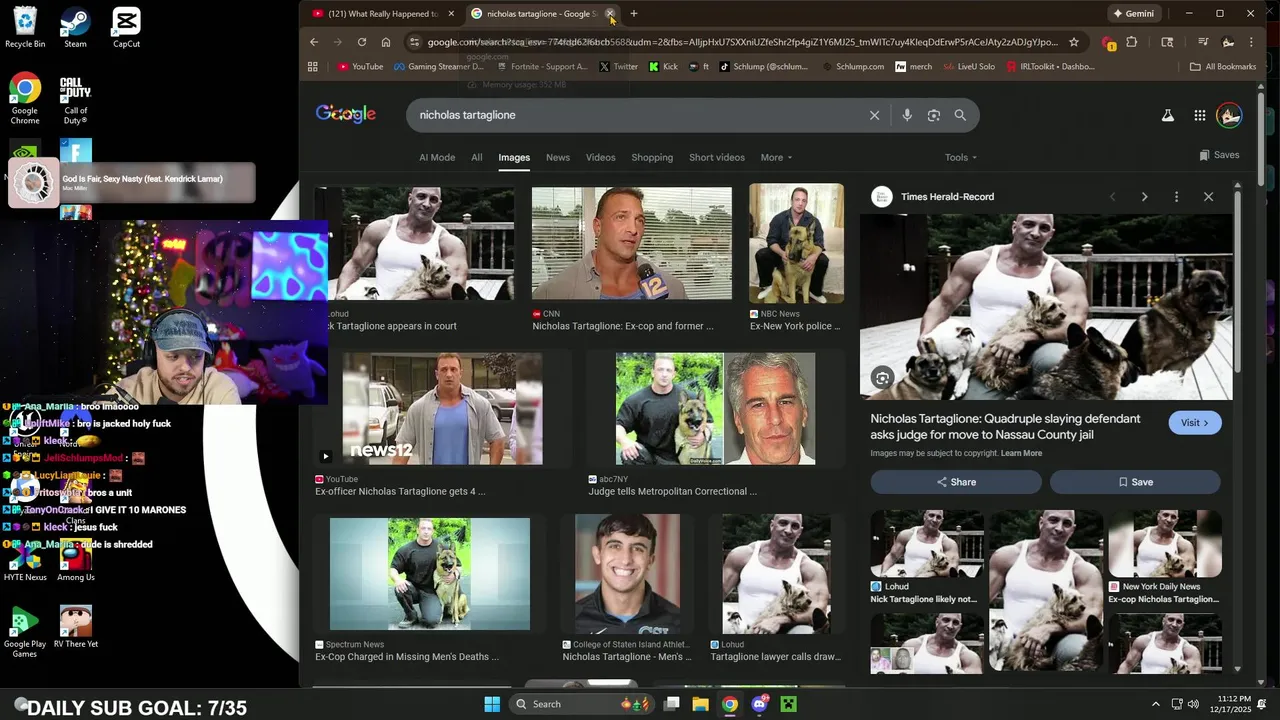
Task: Switch to the Shopping tab
Action: [652, 157]
